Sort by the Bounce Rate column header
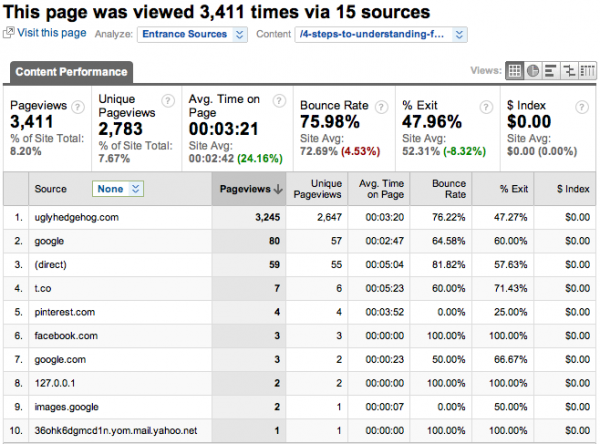 449,189
